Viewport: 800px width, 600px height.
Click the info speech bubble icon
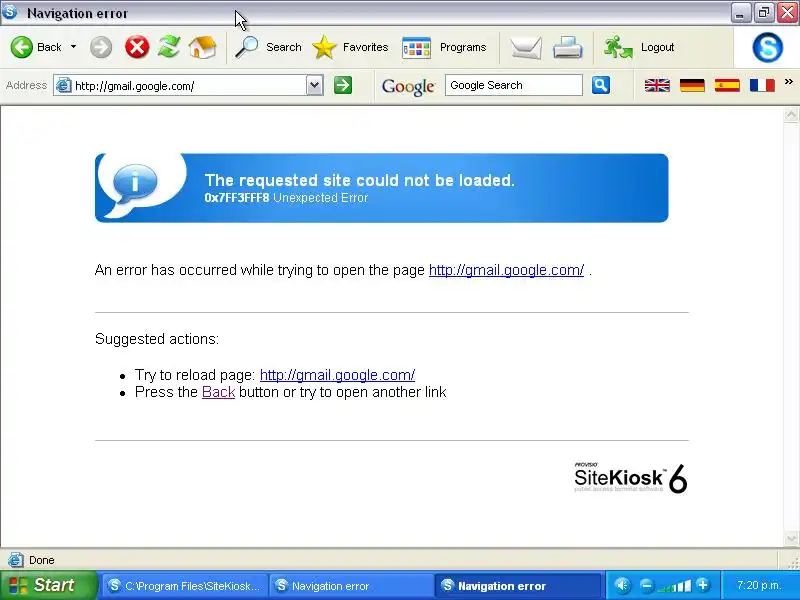tap(135, 183)
